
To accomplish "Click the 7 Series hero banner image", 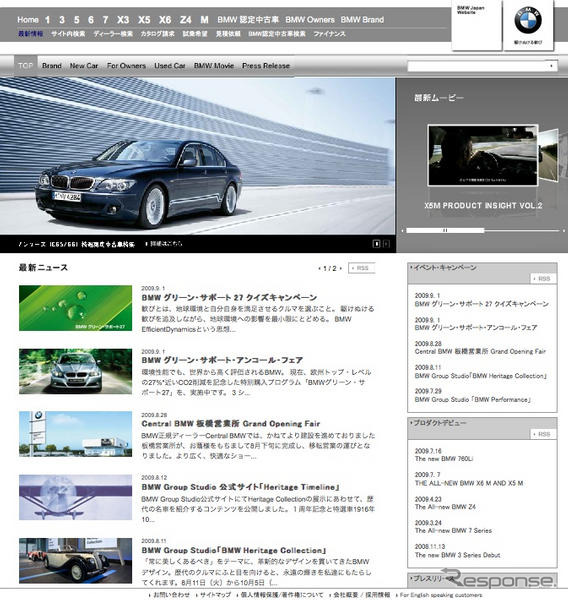I will click(197, 156).
